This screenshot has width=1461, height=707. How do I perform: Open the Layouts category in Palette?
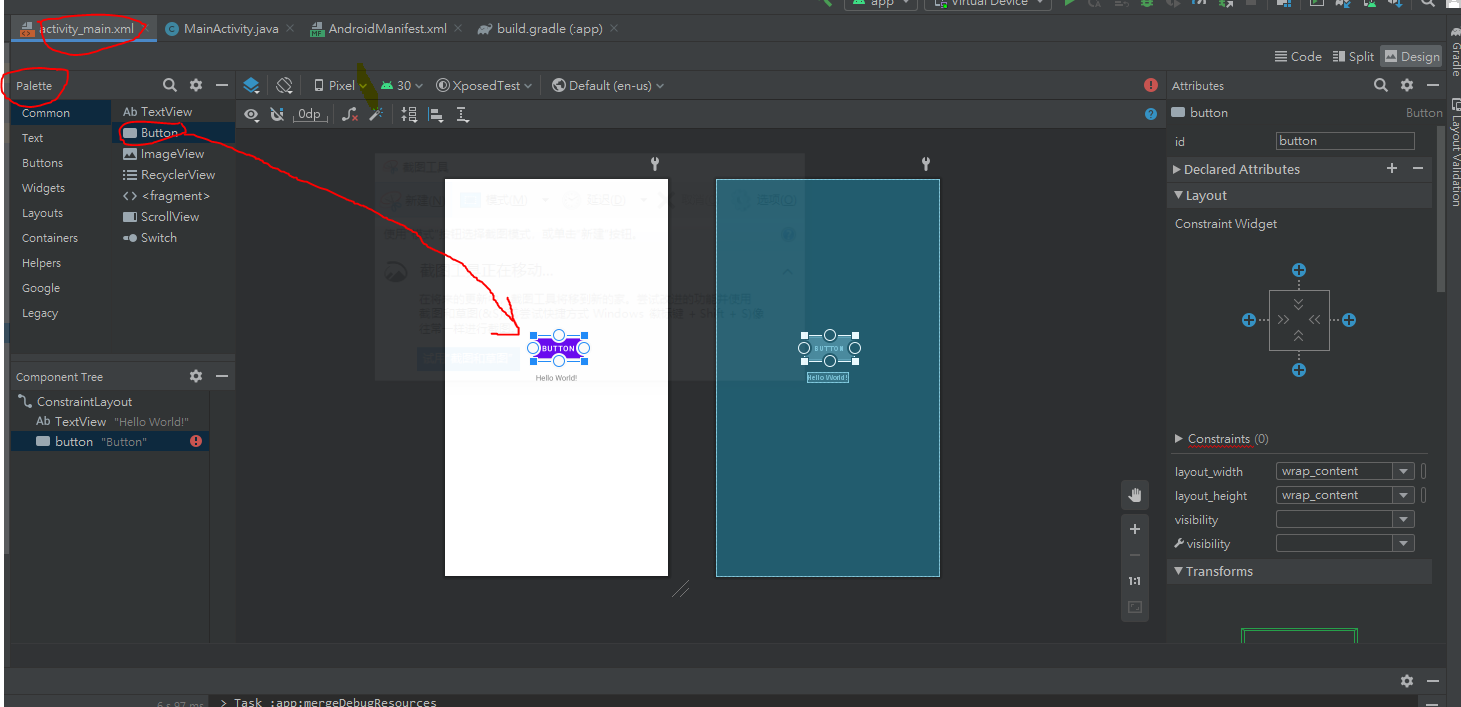click(x=42, y=212)
